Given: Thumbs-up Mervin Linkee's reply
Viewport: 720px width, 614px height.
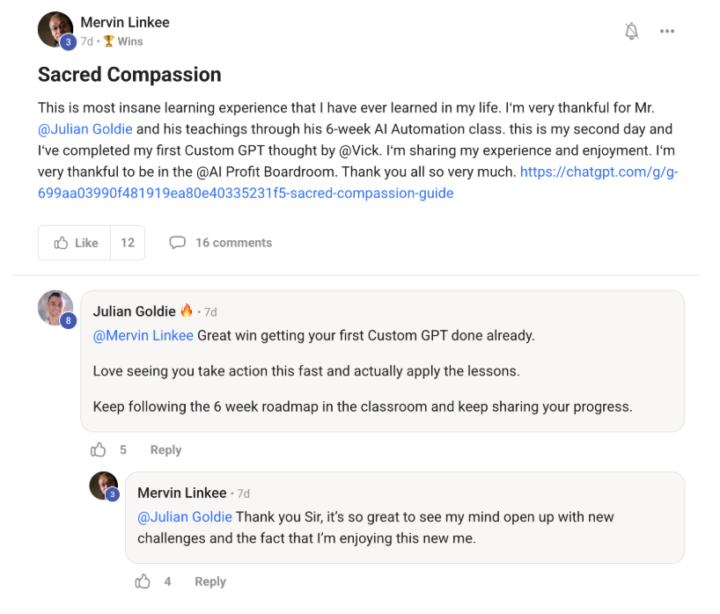Looking at the screenshot, I should point(143,581).
